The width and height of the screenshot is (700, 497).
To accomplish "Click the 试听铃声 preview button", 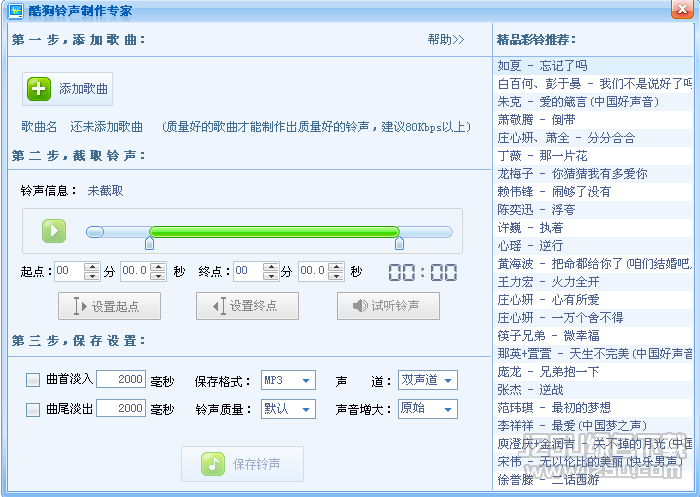I will (388, 306).
